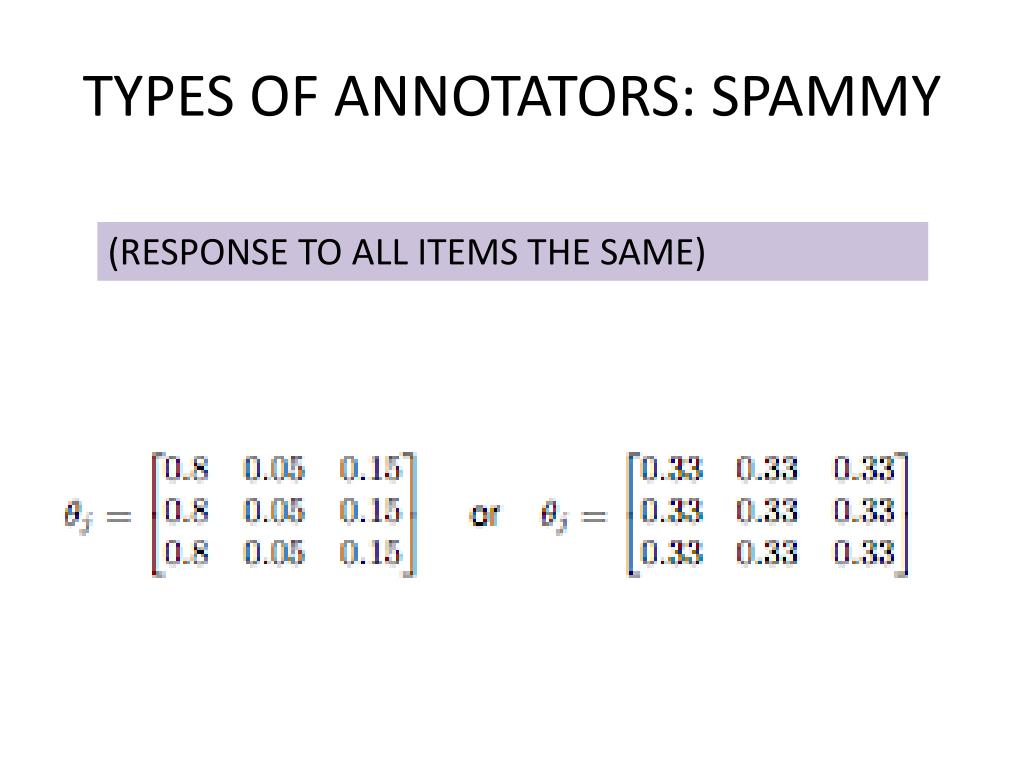Select the left theta j symbol
Screen dimensions: 1024x768
(x=76, y=516)
